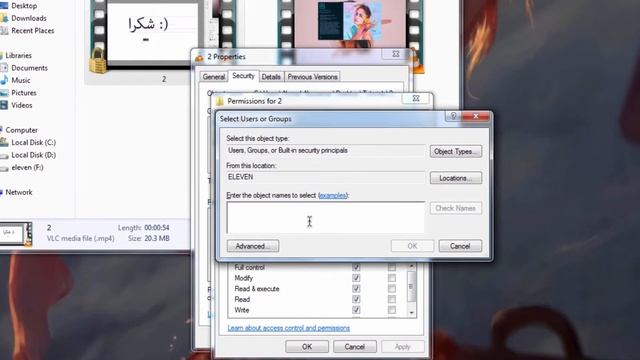Click the folder icon in Permissions title bar
Image resolution: width=640 pixels, height=360 pixels.
pyautogui.click(x=220, y=101)
